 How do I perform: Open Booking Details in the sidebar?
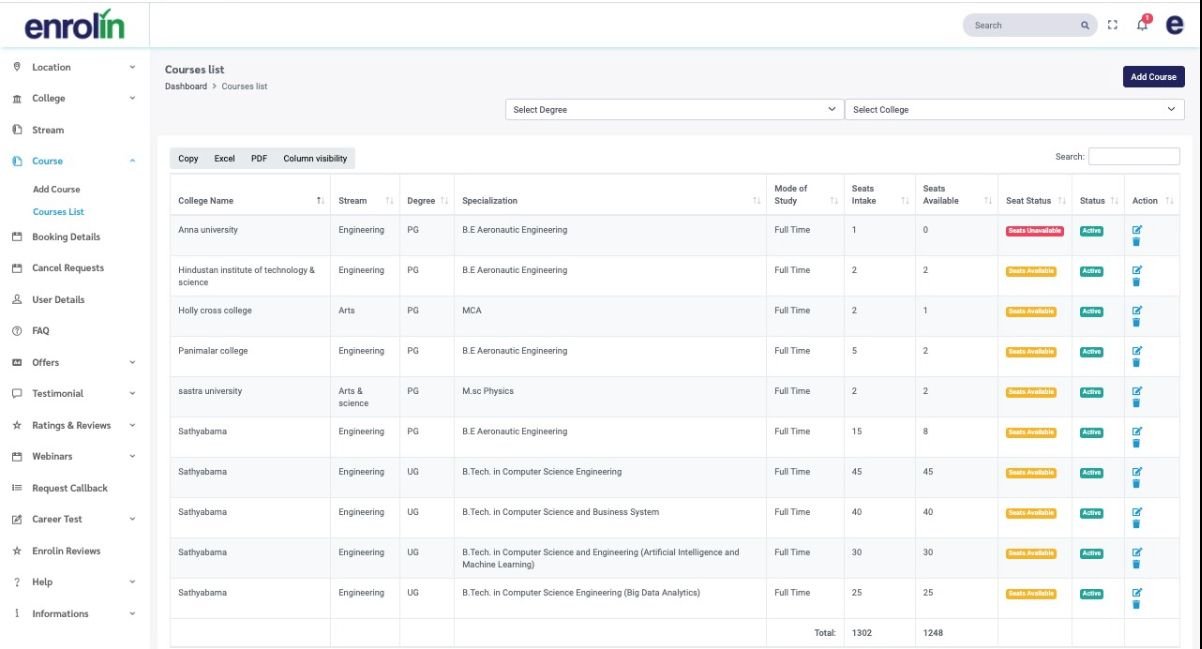66,237
